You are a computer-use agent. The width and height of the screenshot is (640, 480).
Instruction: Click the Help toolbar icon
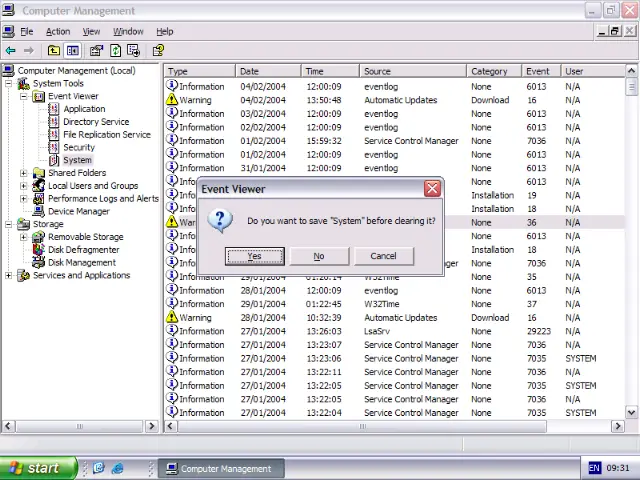pyautogui.click(x=158, y=51)
